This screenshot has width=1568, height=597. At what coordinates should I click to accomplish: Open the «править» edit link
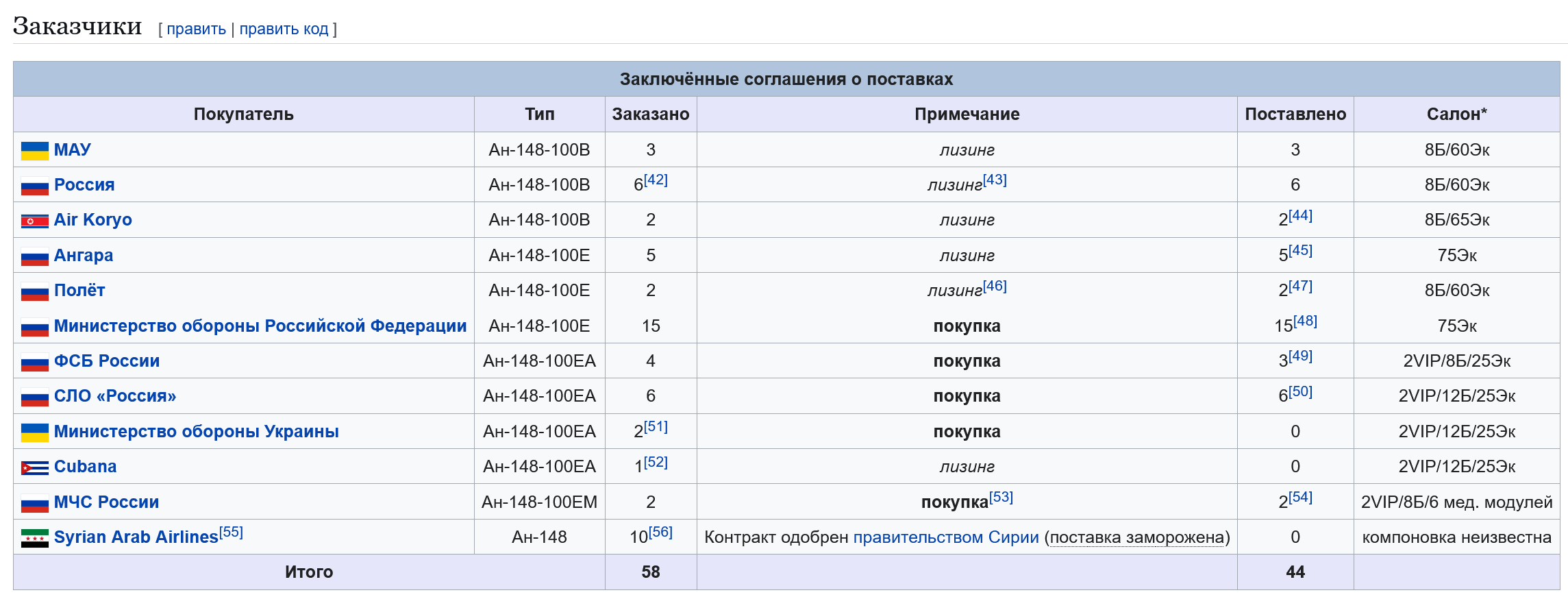(x=196, y=29)
